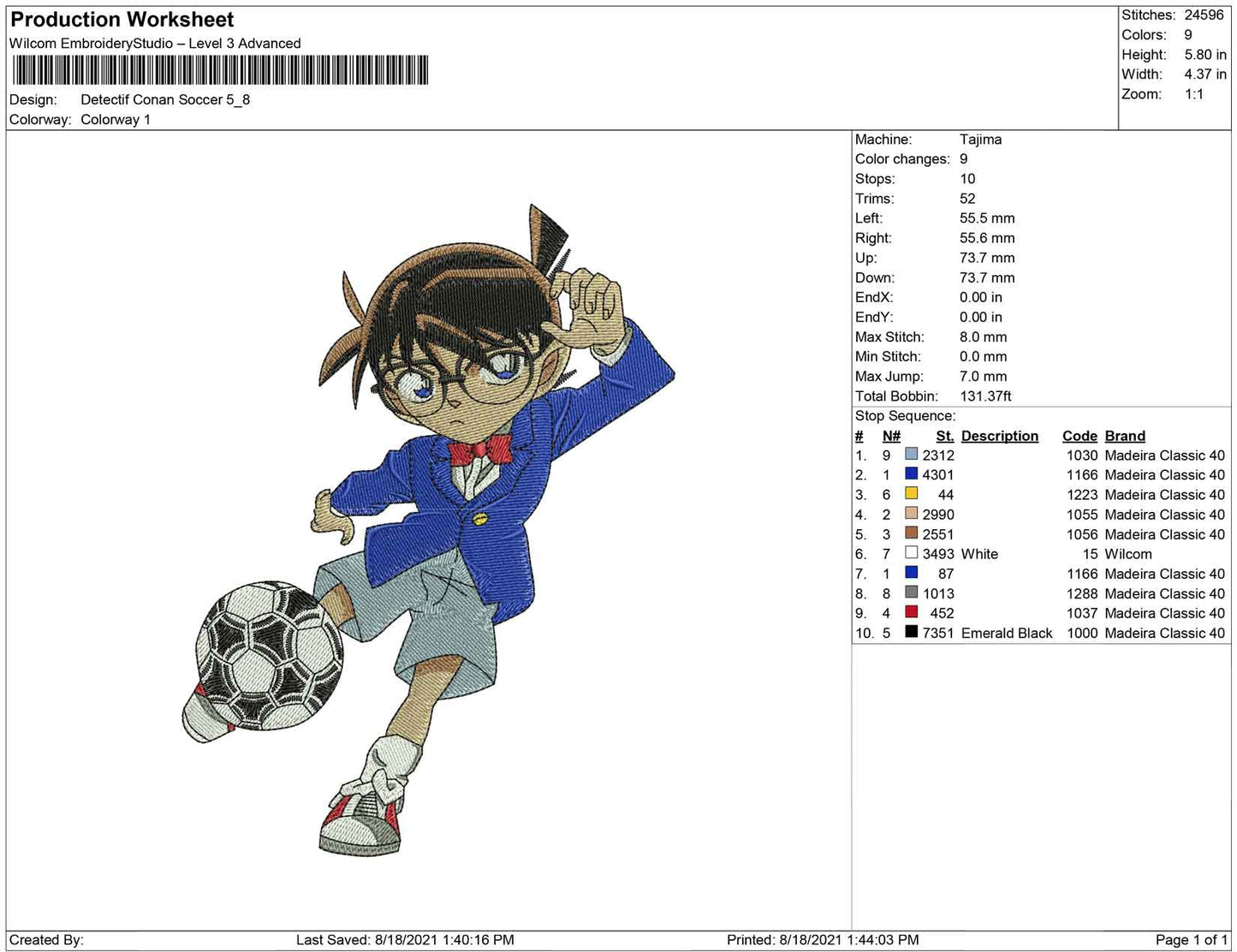
Task: Click the 'White' description in row 6
Action: tap(979, 554)
